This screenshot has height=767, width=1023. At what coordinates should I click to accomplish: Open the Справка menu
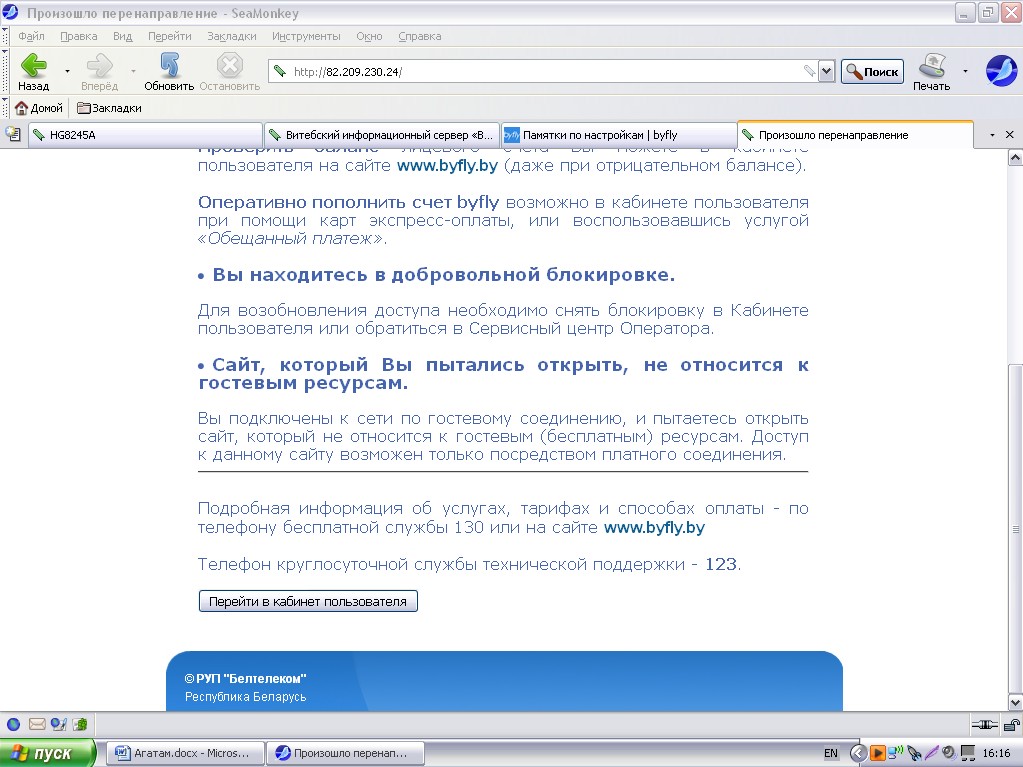tap(420, 36)
